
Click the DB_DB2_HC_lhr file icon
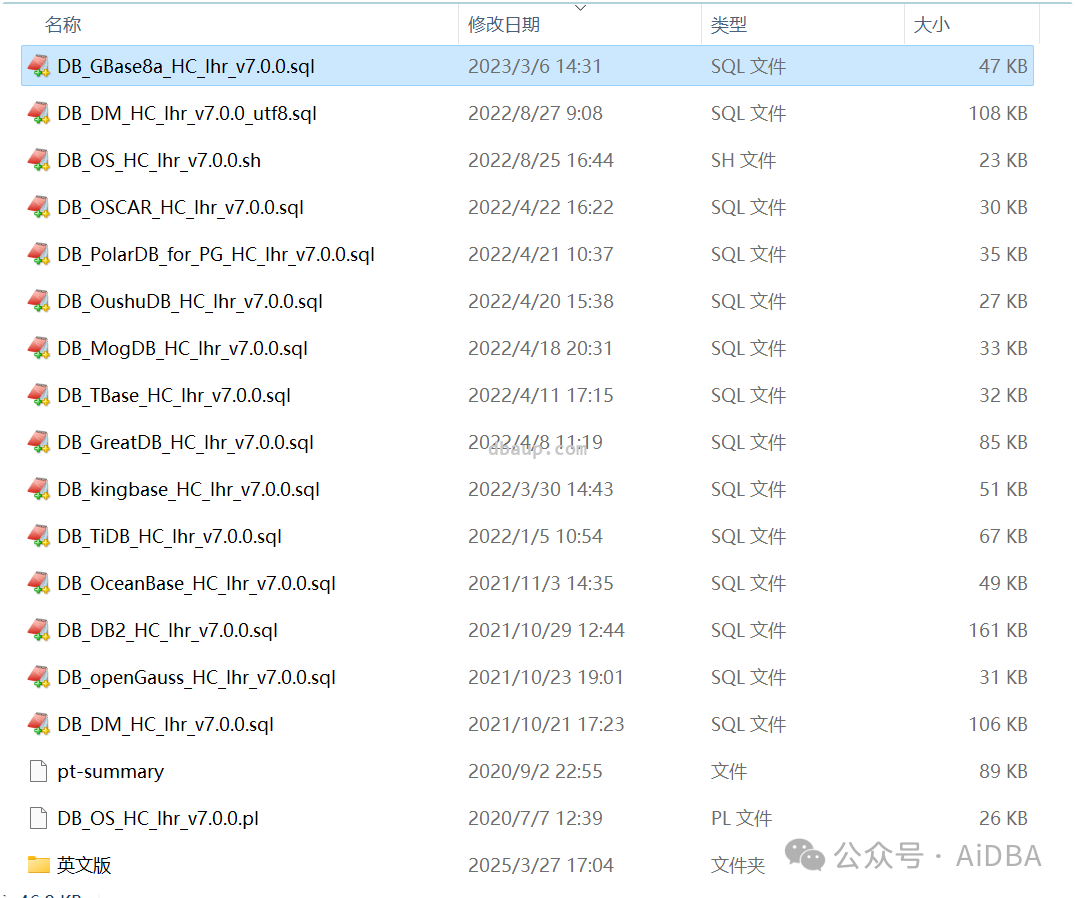(38, 630)
